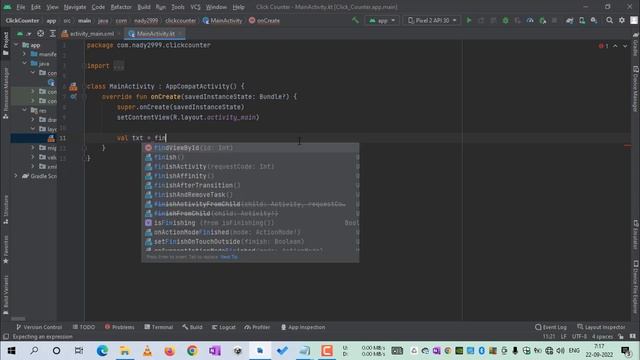Click the horizontal scrollbar in the Project panel
Viewport: 640px width, 360px height.
tap(18, 318)
